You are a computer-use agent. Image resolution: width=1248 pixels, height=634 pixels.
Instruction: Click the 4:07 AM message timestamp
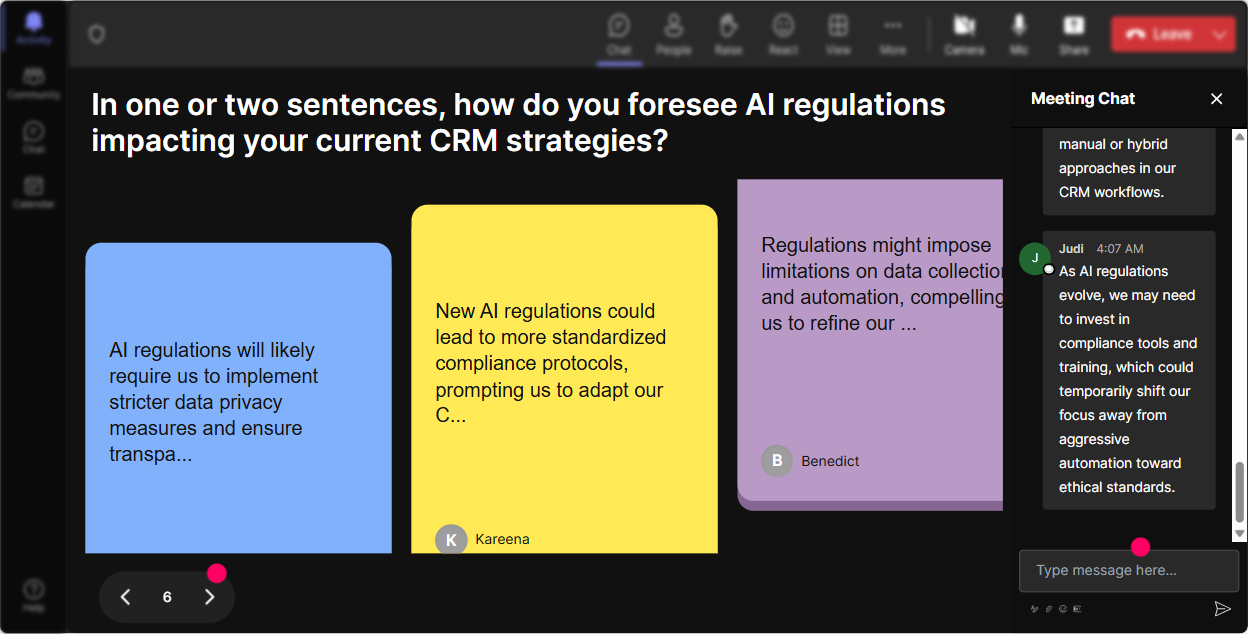point(1120,248)
